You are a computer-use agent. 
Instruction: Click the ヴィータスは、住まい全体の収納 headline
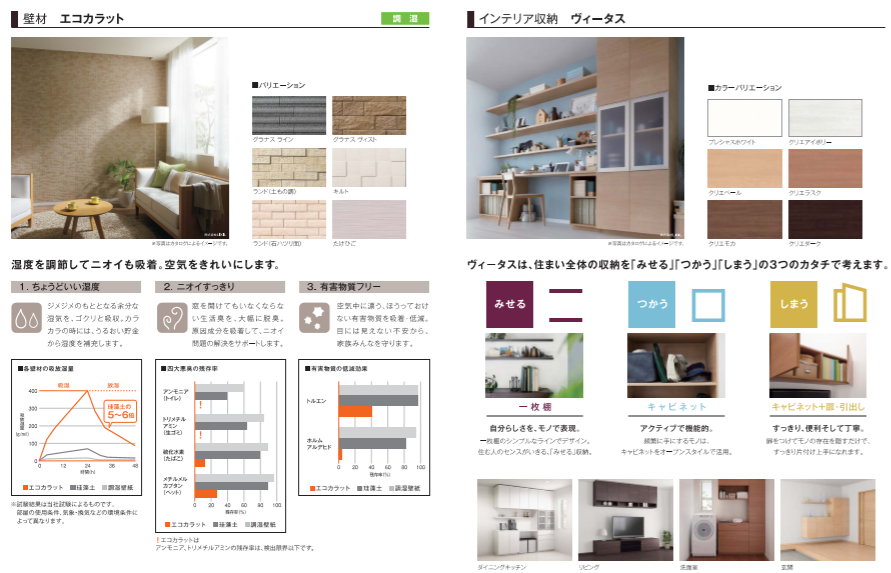click(x=677, y=265)
